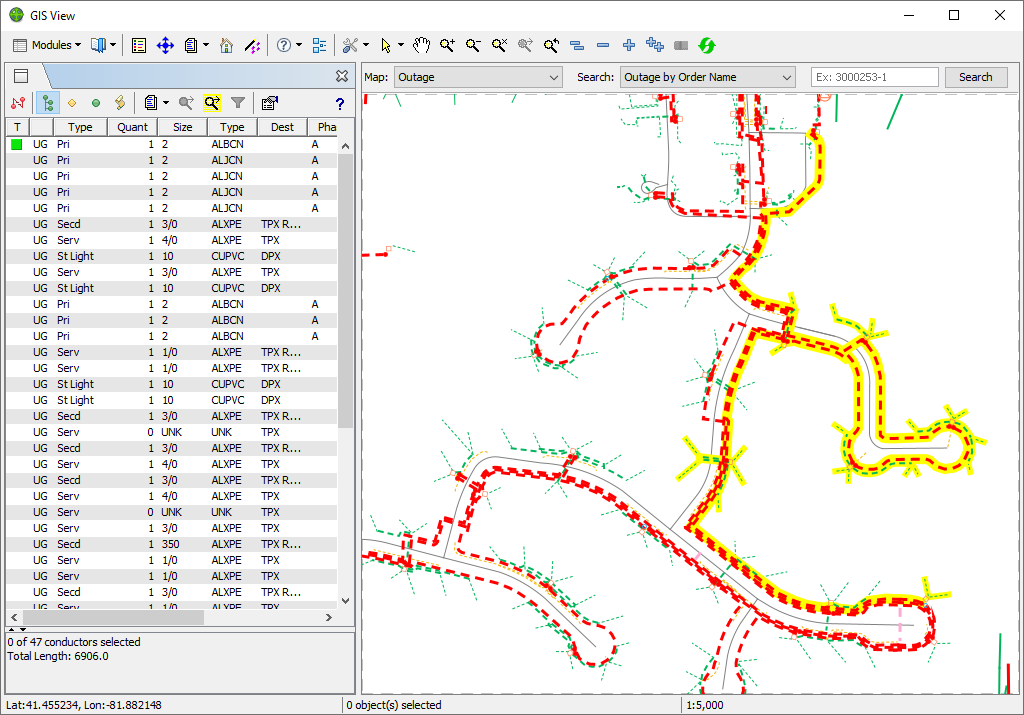The image size is (1024, 715).
Task: Toggle the yellow diamond button
Action: pos(72,103)
